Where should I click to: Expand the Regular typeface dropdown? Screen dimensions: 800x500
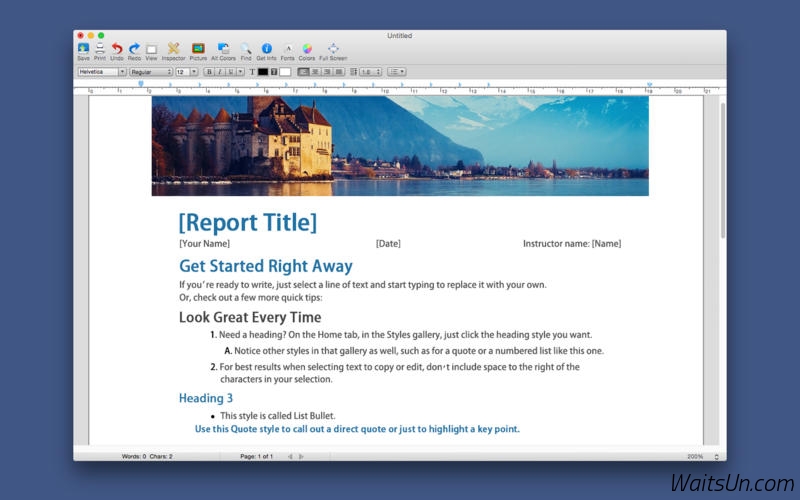tap(151, 72)
